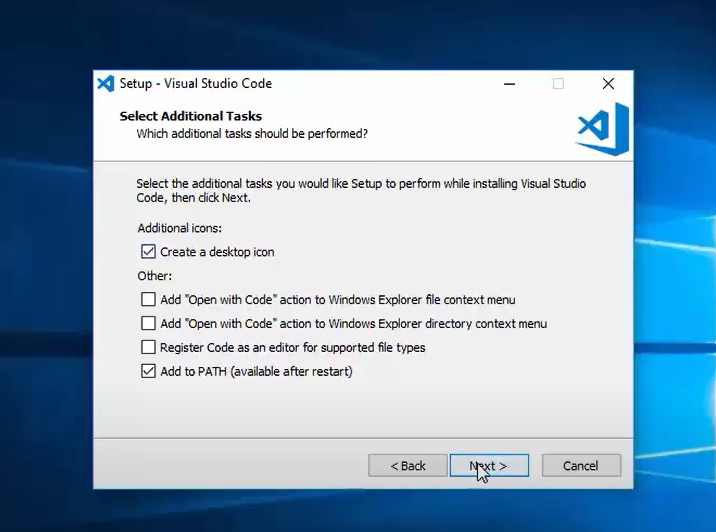Click the 'Additional icons:' label
This screenshot has height=532, width=716.
click(179, 228)
